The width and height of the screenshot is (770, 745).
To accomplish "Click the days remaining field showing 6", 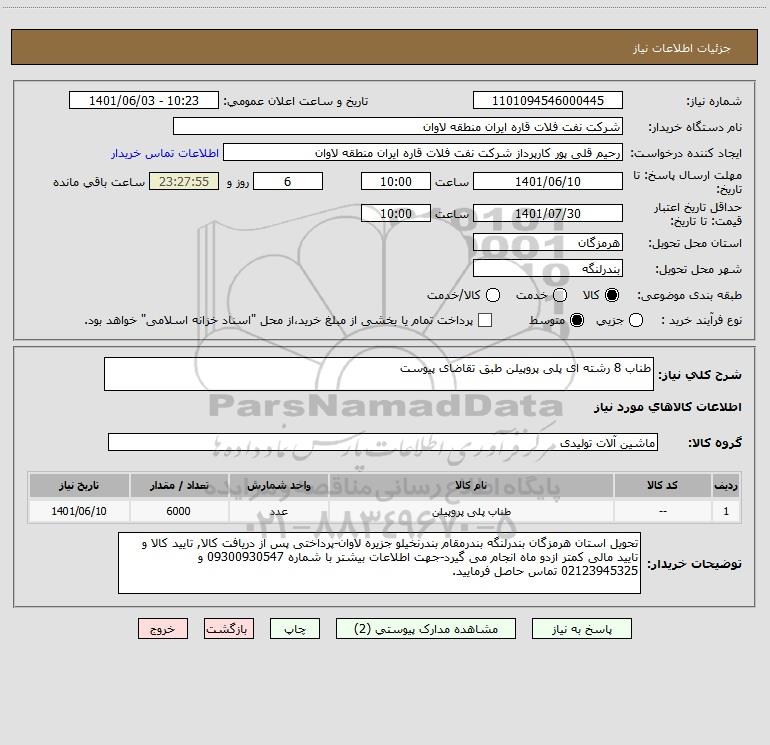I will [x=288, y=182].
